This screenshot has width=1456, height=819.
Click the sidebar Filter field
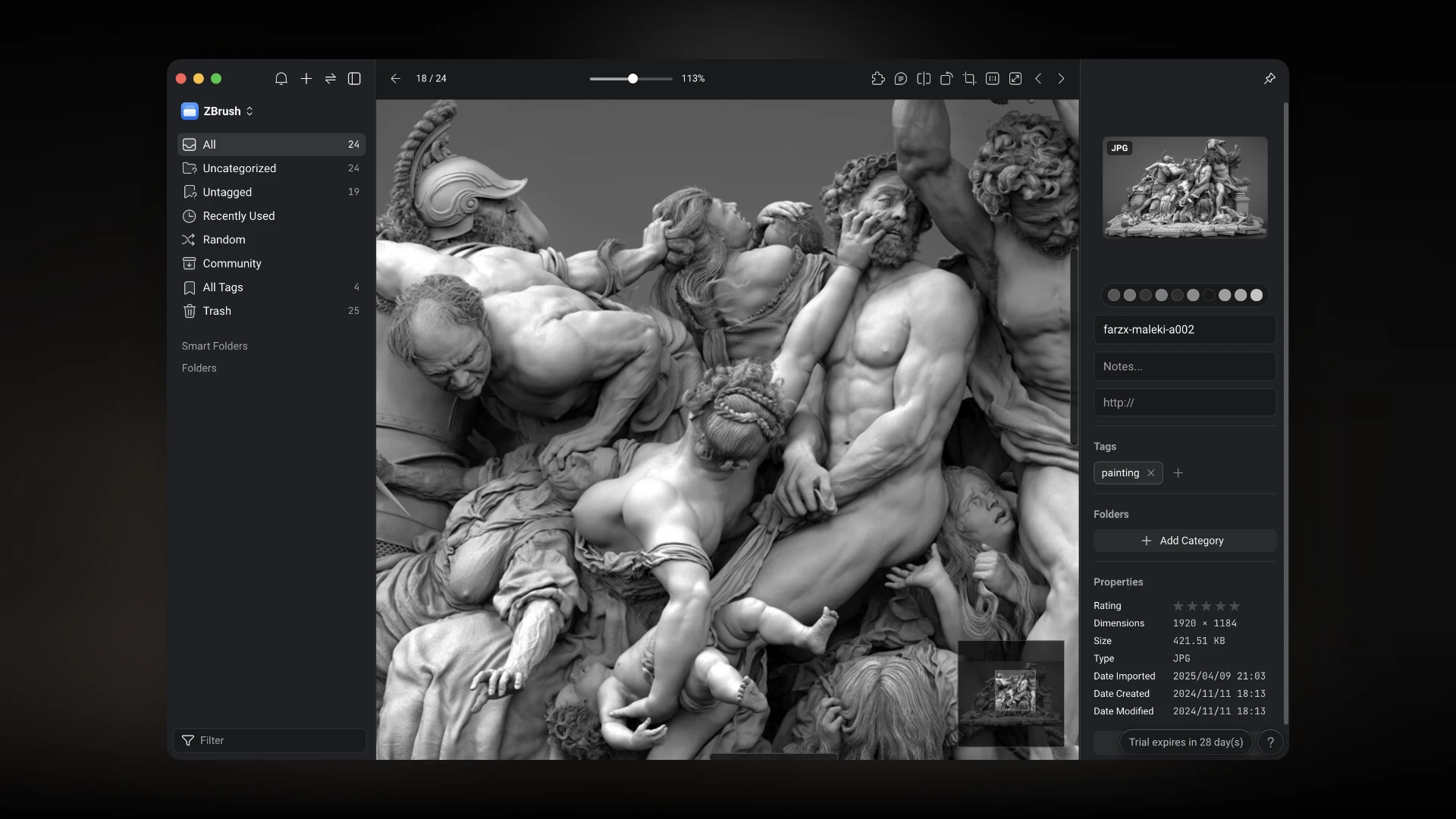coord(270,740)
